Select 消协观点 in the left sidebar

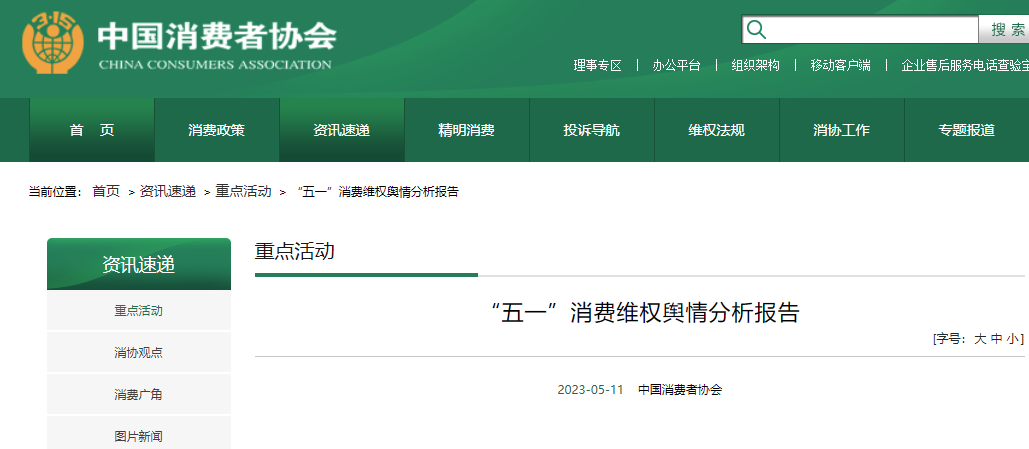(x=138, y=352)
